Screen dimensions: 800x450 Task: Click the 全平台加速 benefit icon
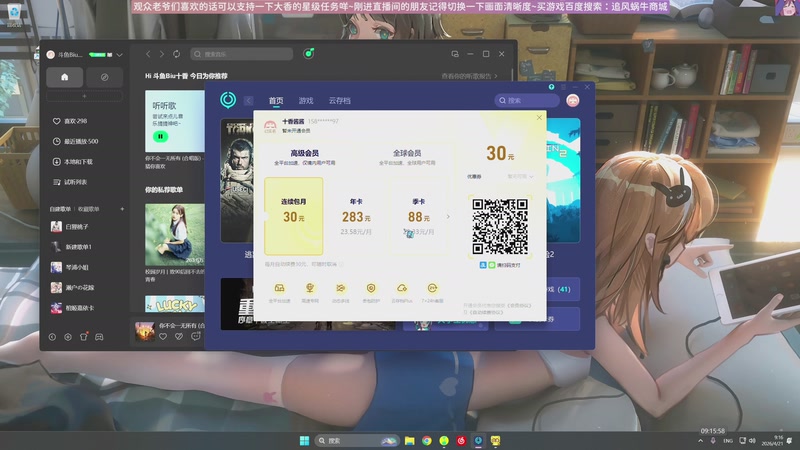tap(280, 288)
